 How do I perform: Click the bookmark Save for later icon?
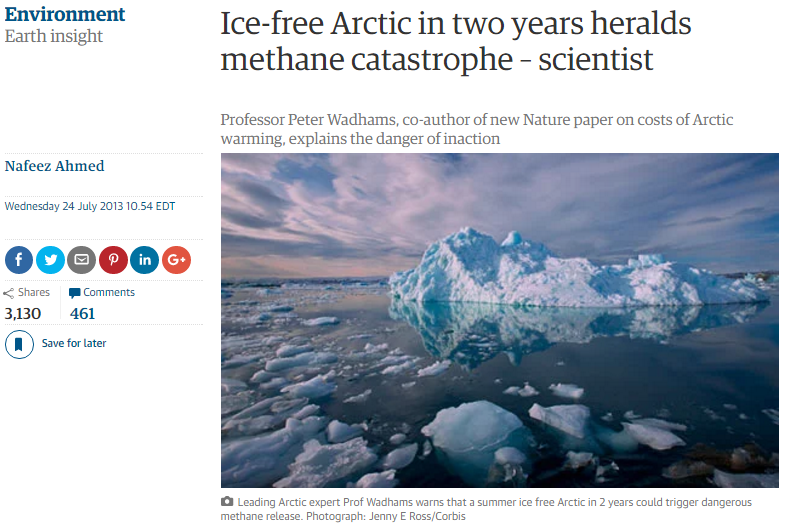pyautogui.click(x=19, y=344)
